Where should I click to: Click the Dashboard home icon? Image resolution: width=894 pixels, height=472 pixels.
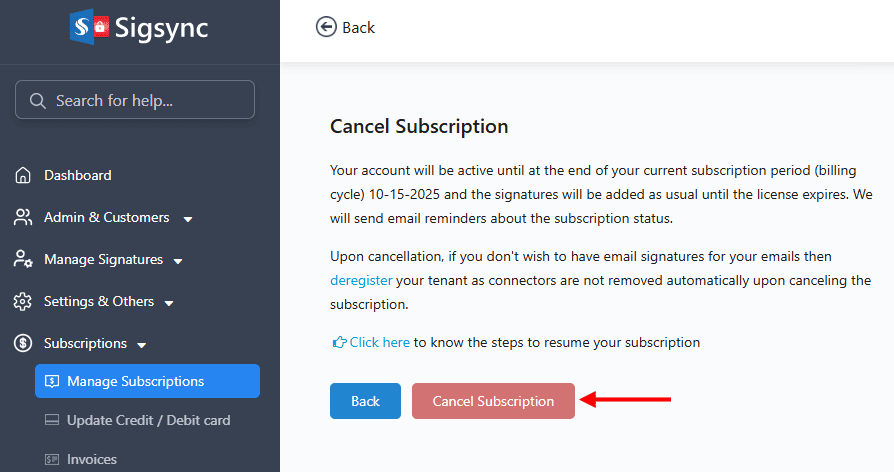(x=23, y=176)
